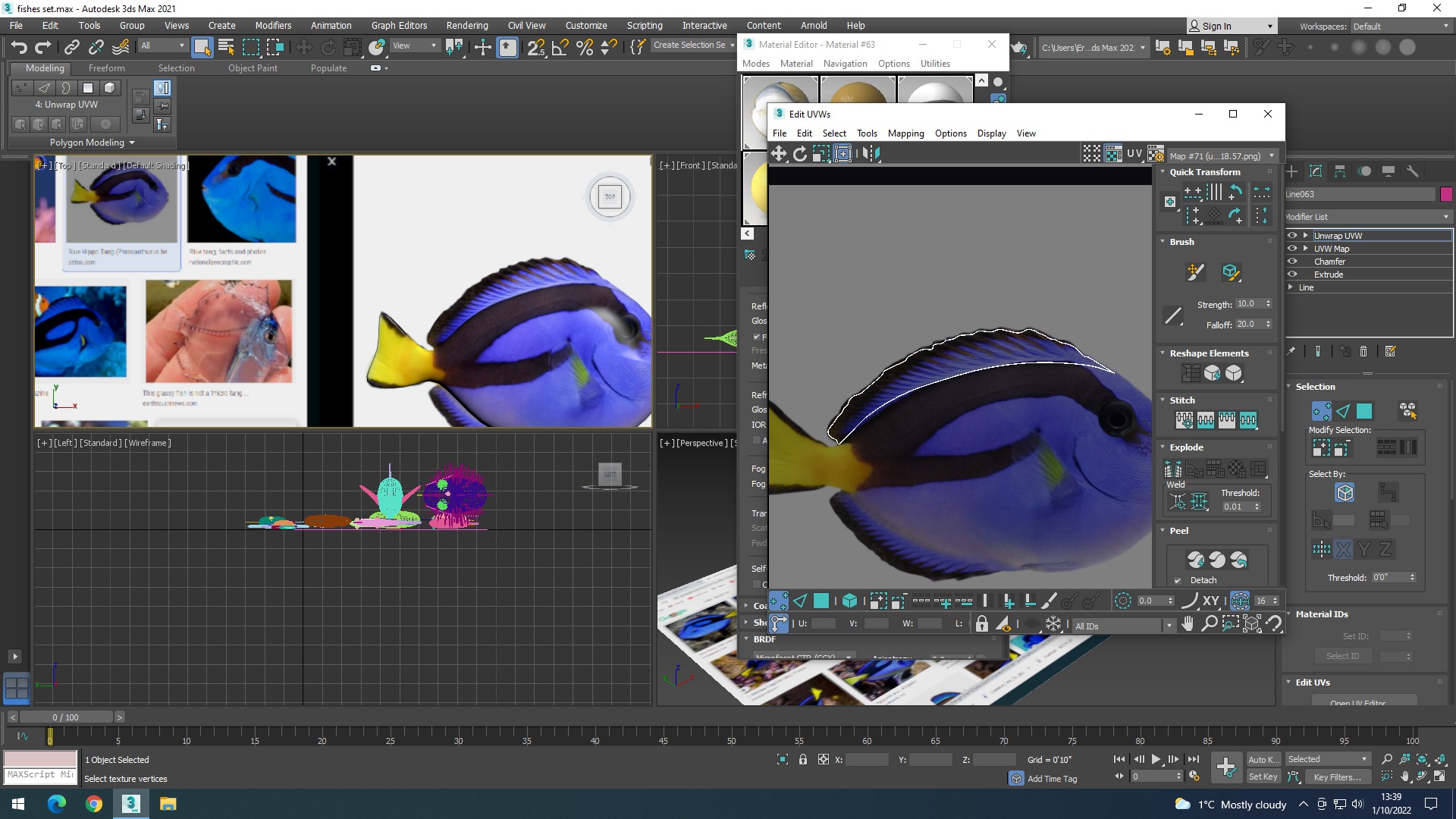This screenshot has width=1456, height=819.
Task: Open Create Selection Set dropdown
Action: [694, 45]
